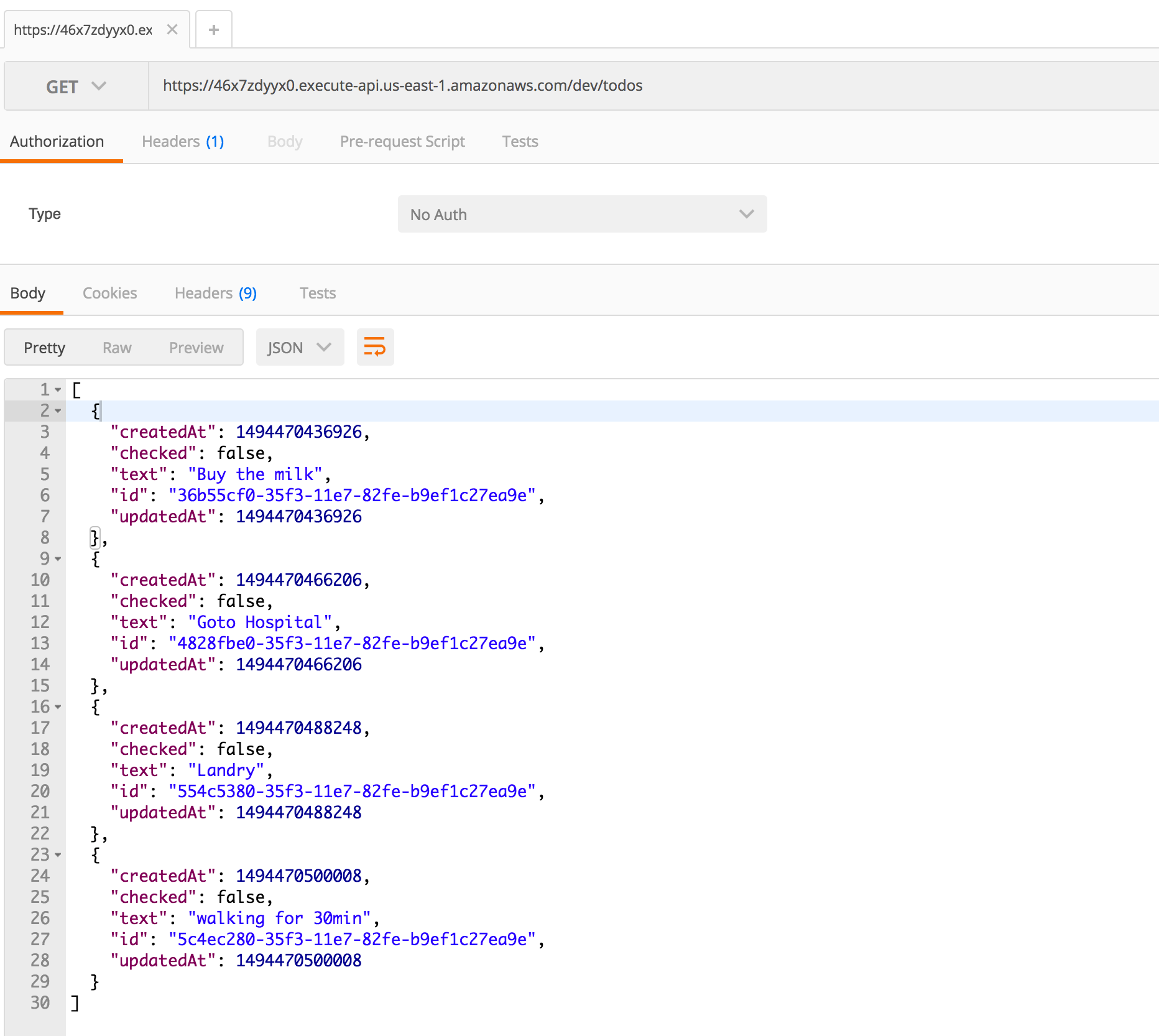Image resolution: width=1159 pixels, height=1036 pixels.
Task: Click id value starting with 4828fbe0
Action: click(352, 644)
